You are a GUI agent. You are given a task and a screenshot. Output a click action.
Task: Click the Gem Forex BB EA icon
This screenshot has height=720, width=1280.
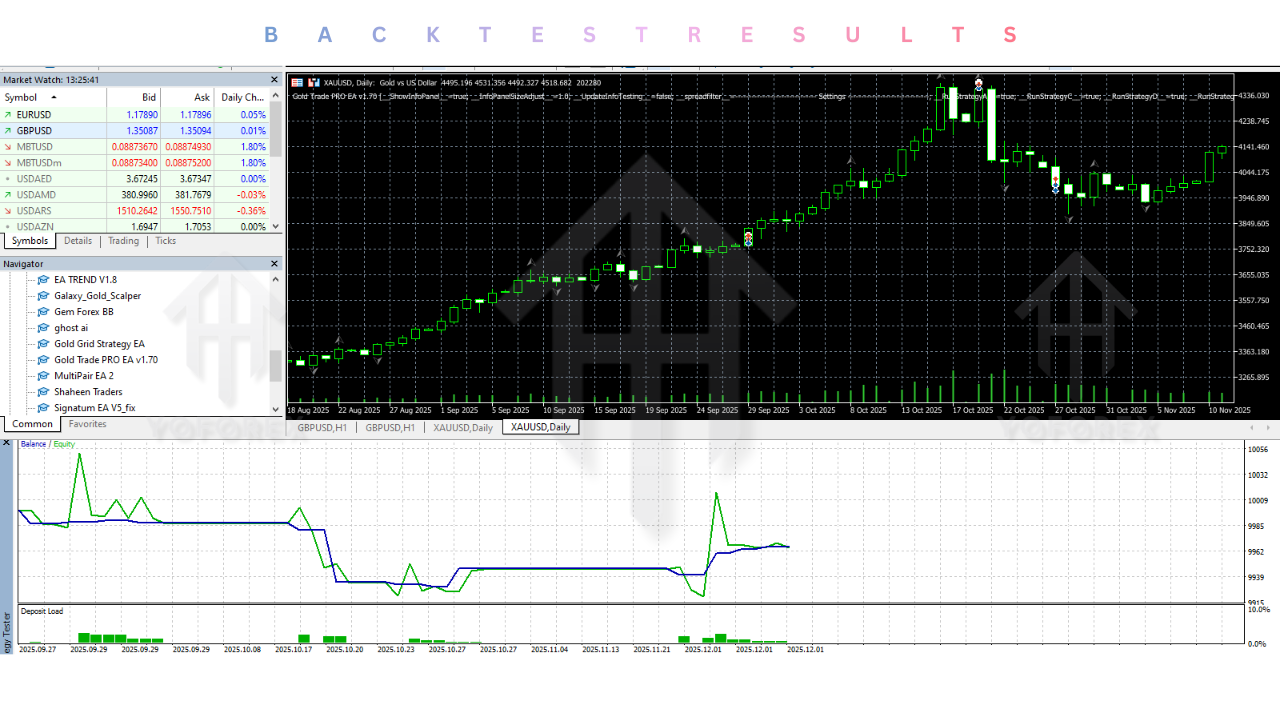tap(44, 311)
